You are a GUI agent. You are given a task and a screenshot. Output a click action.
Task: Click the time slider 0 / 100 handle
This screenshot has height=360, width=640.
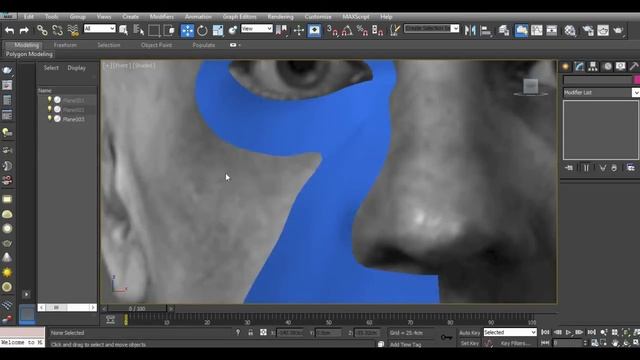pos(137,309)
